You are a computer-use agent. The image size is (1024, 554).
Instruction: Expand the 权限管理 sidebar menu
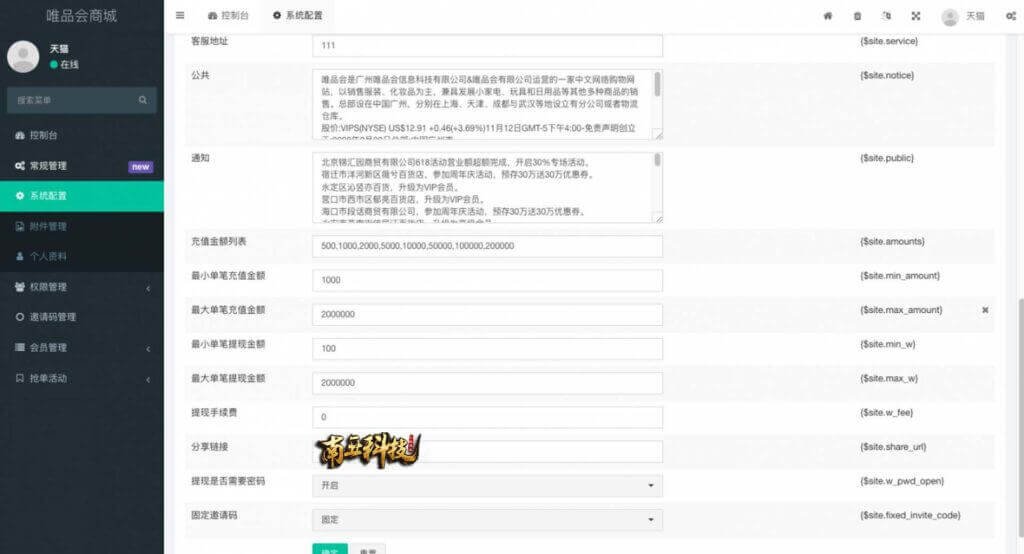[x=80, y=287]
